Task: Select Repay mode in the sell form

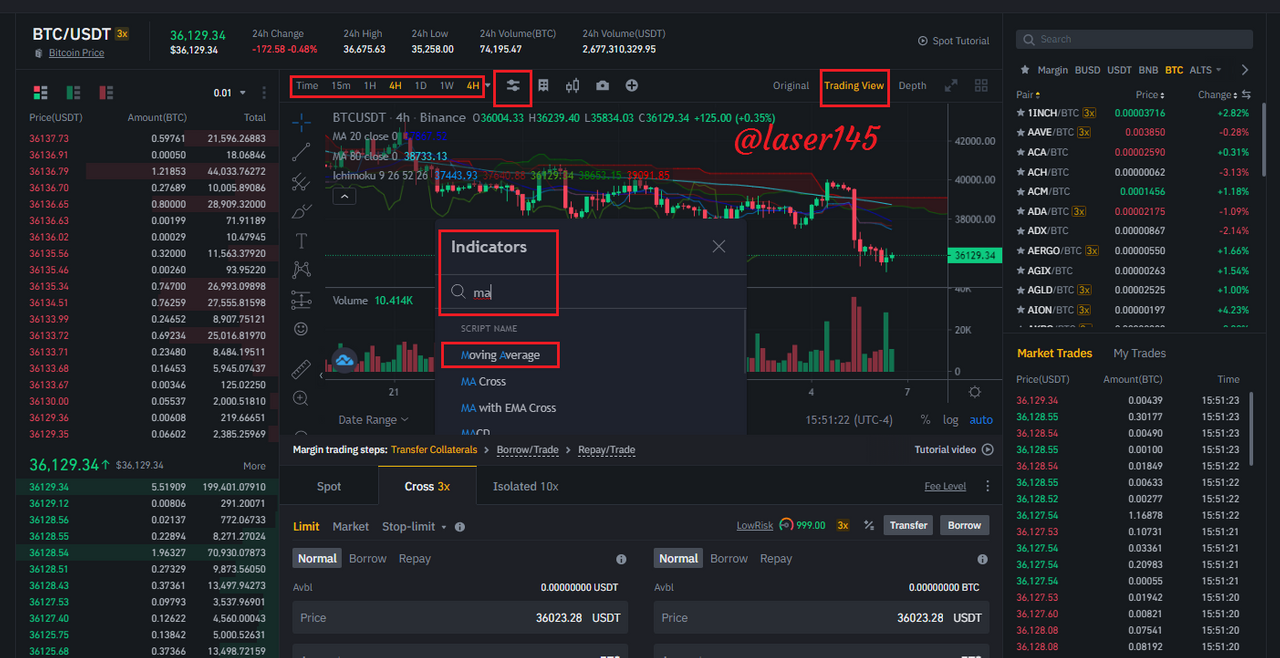Action: [x=776, y=559]
